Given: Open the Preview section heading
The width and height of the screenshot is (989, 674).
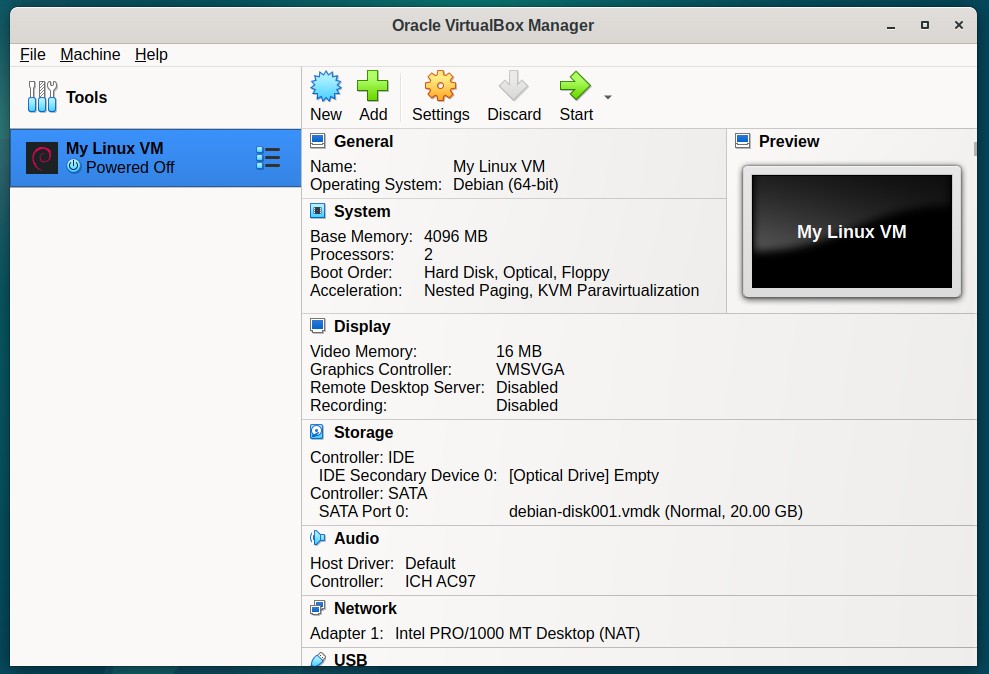Looking at the screenshot, I should [x=789, y=141].
